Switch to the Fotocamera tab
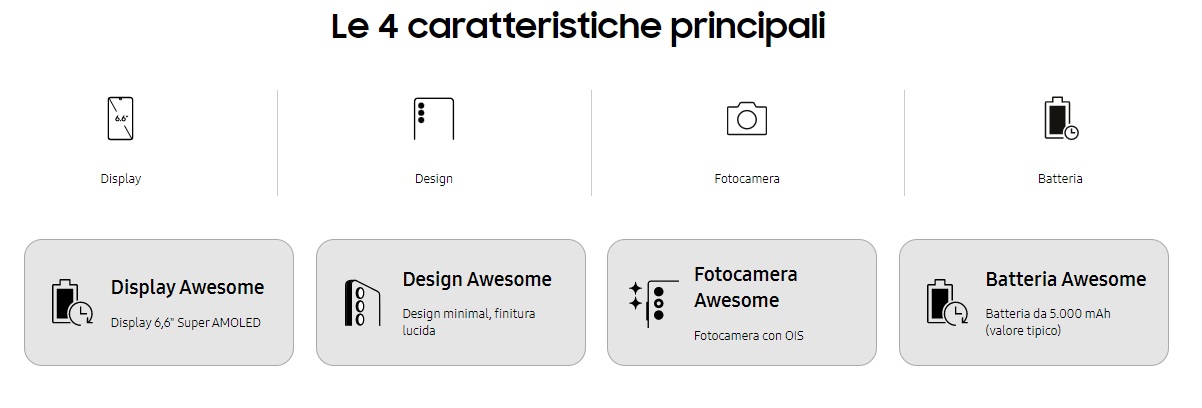Screen dimensions: 1202x408 747,179
